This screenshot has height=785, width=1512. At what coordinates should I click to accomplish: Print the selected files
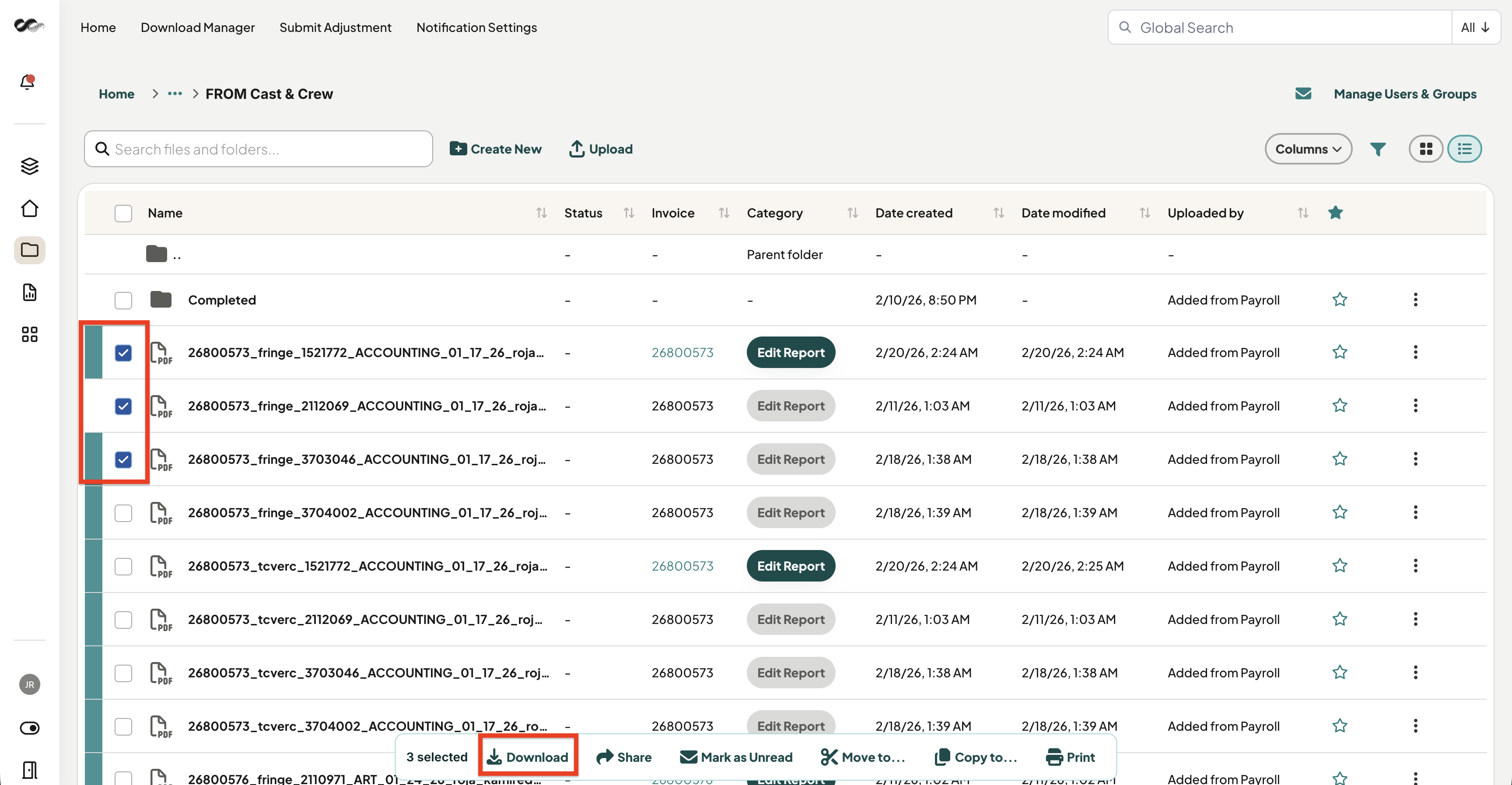pyautogui.click(x=1070, y=757)
